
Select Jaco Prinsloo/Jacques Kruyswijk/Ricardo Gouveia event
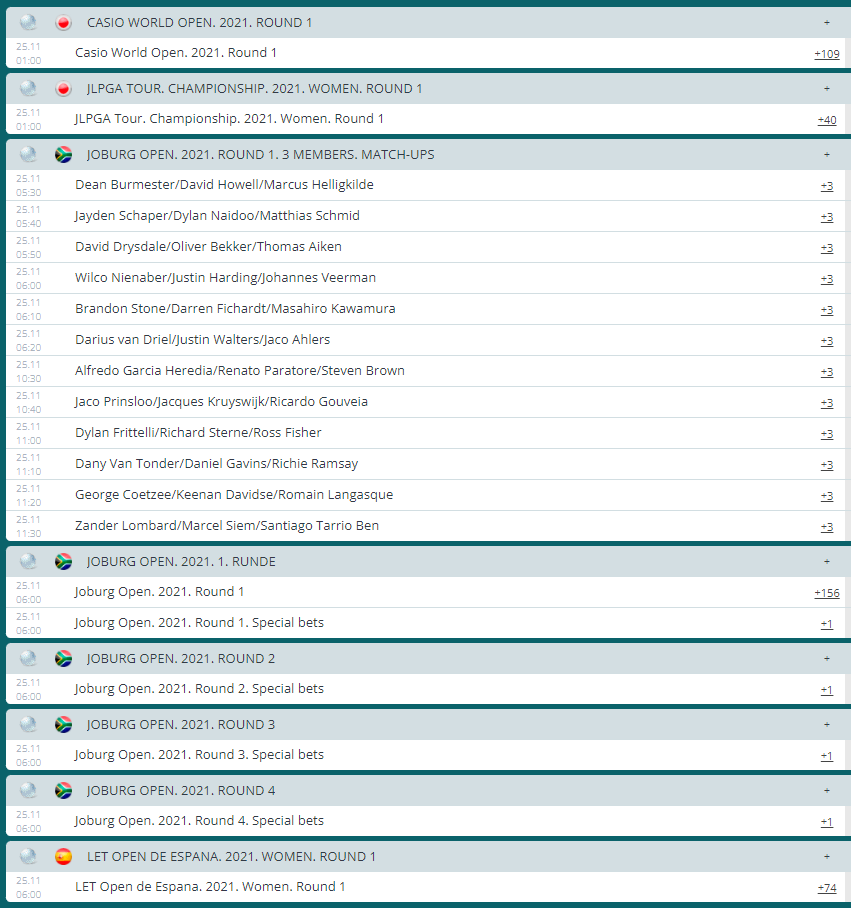(x=221, y=402)
